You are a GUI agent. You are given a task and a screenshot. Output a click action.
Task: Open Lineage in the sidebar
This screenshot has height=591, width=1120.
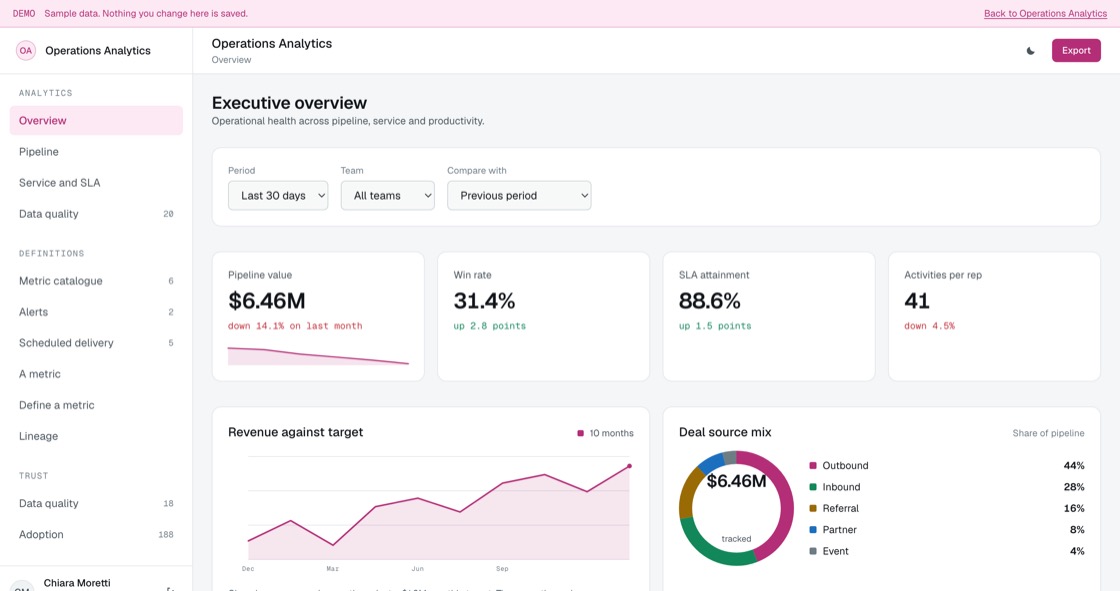pyautogui.click(x=96, y=436)
